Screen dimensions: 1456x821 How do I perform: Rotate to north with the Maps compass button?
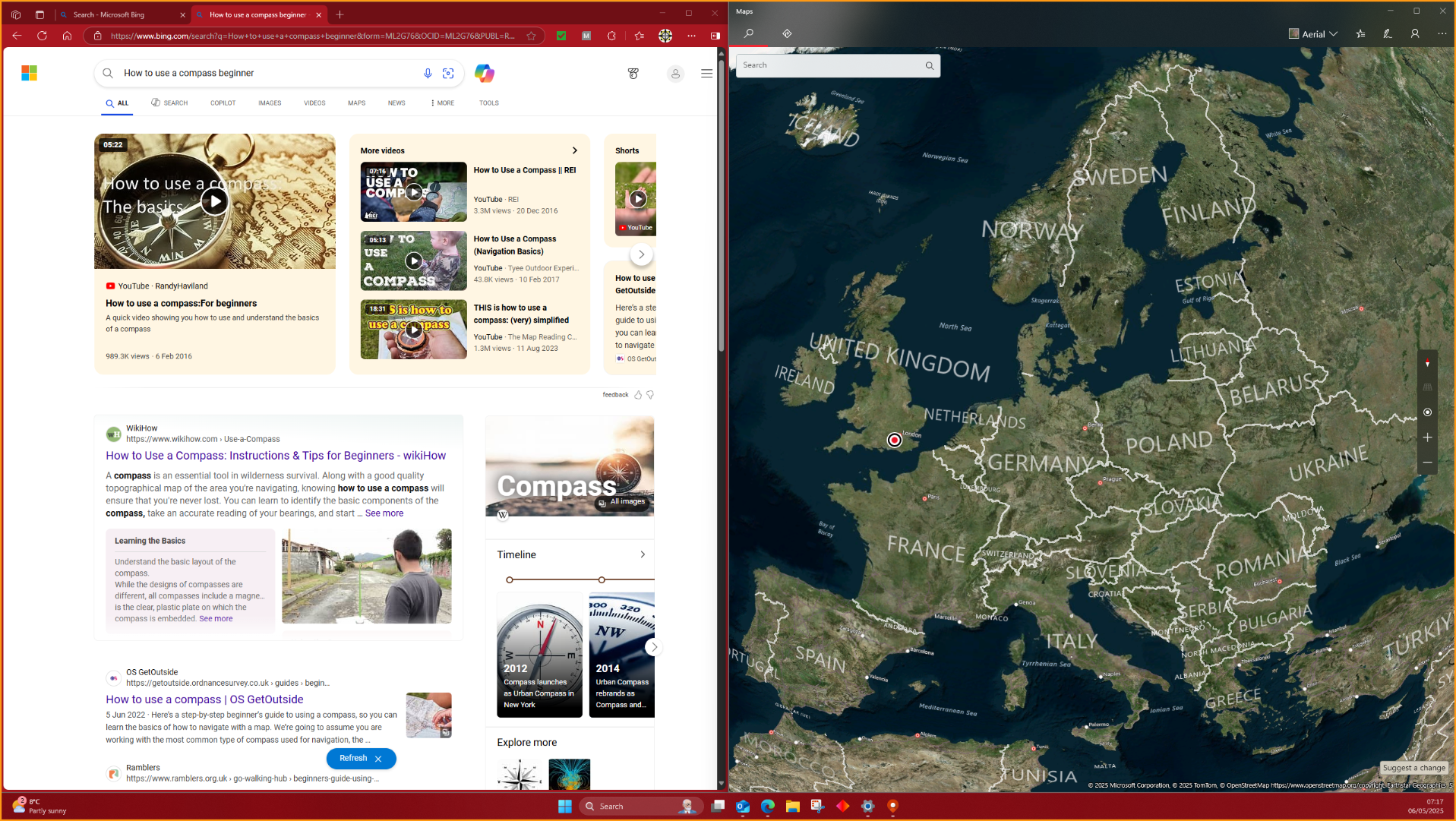pos(1427,363)
